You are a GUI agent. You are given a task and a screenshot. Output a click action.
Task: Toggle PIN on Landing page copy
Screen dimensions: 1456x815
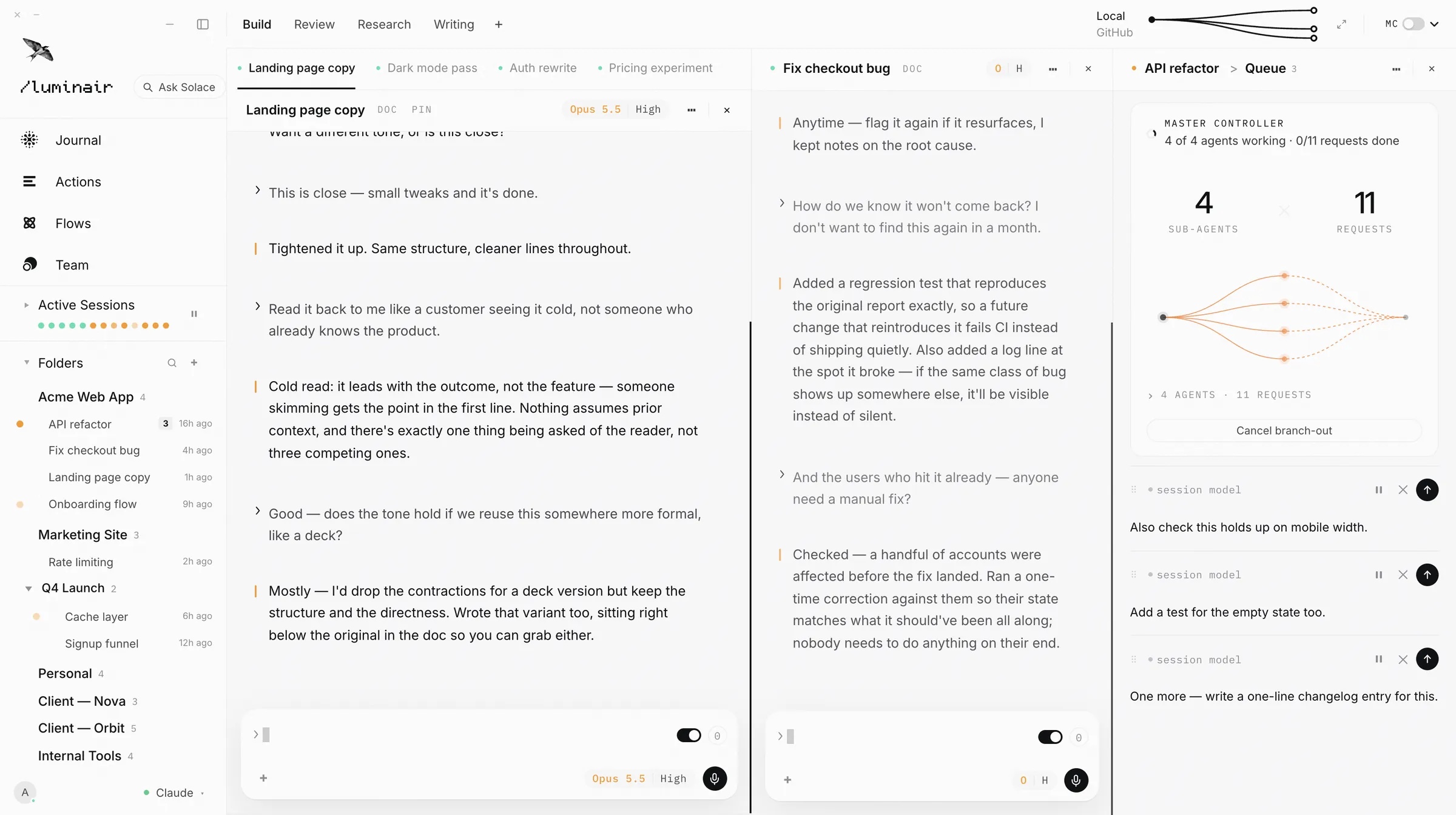tap(422, 110)
